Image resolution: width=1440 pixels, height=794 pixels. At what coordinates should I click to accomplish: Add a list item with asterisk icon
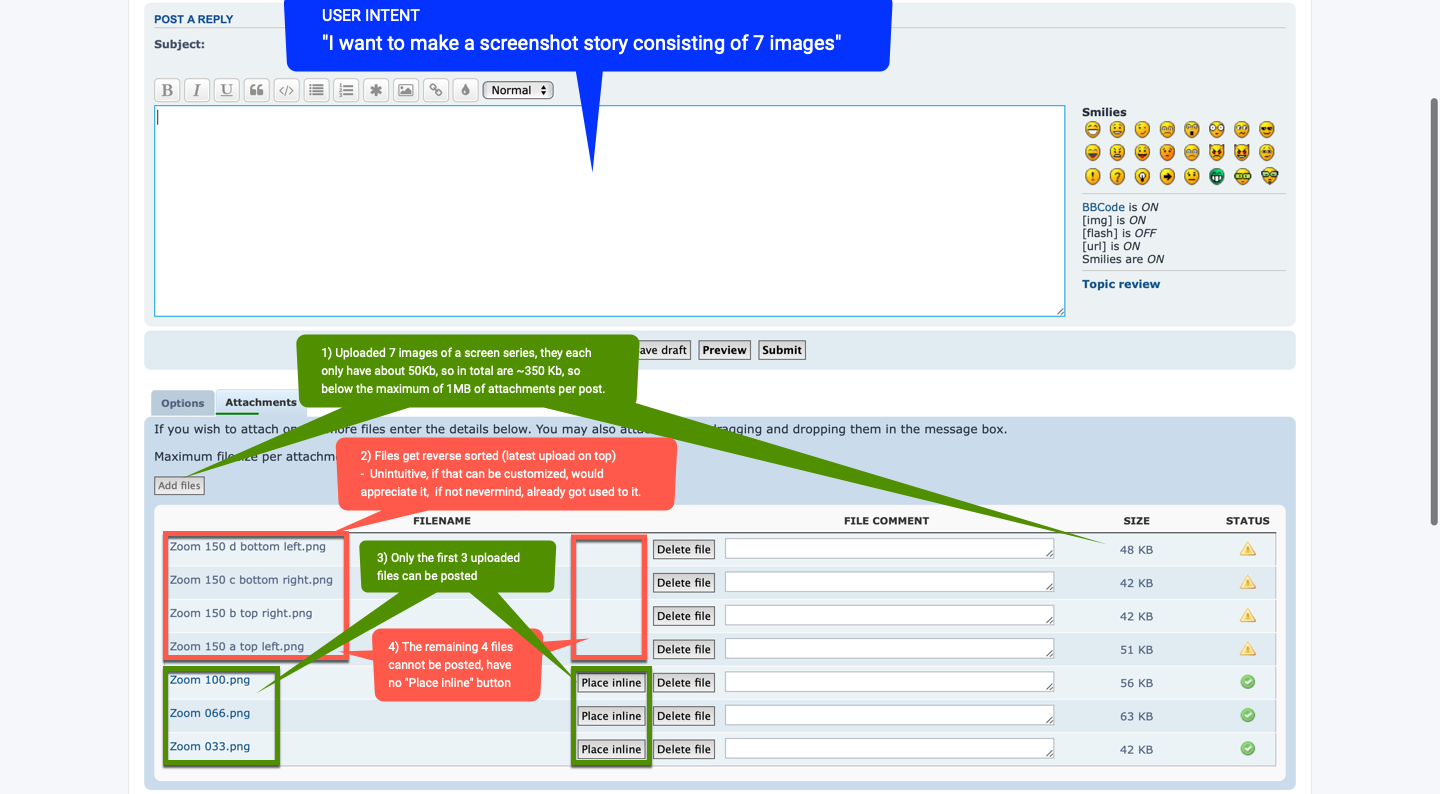[x=376, y=90]
